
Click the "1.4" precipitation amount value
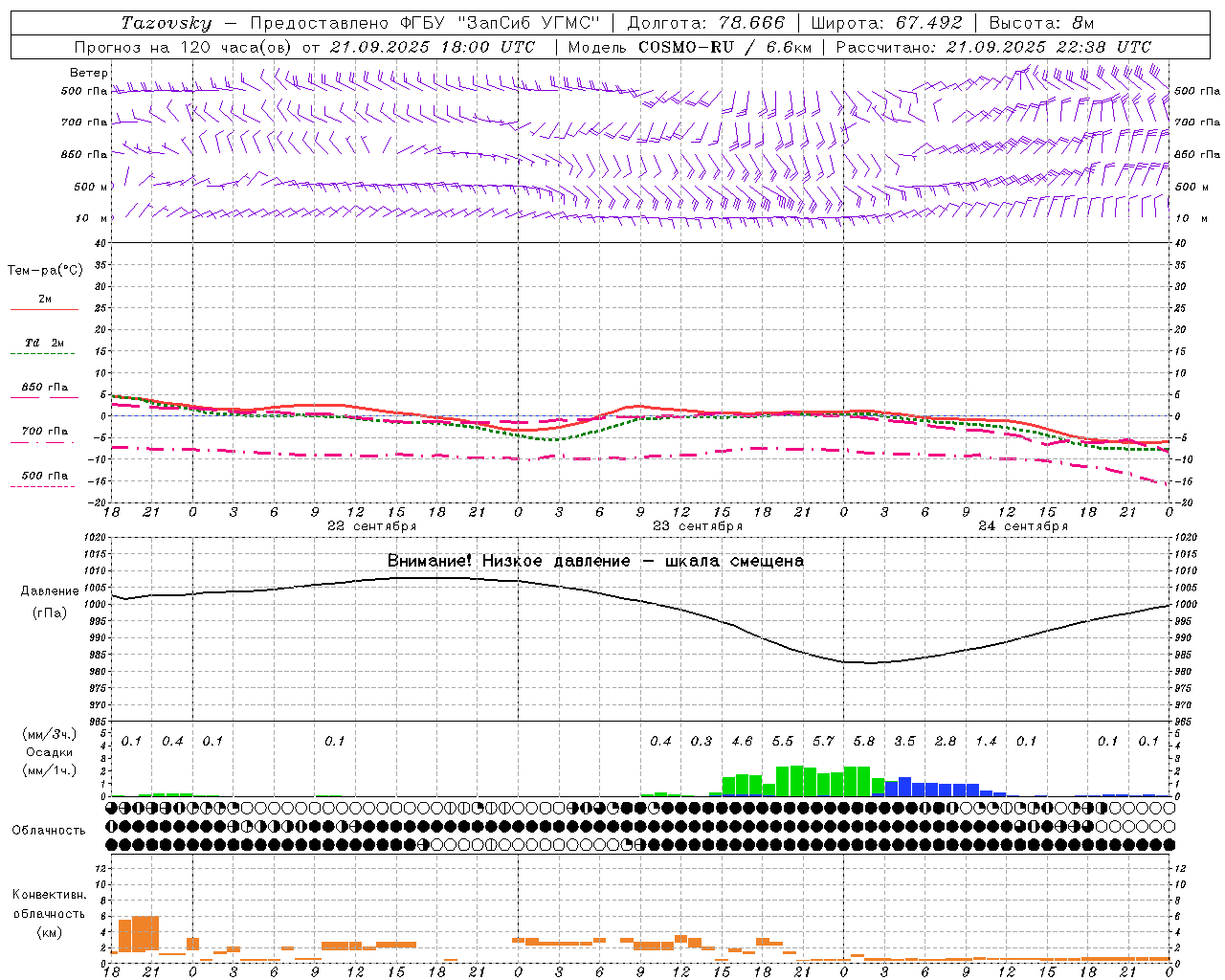[x=986, y=742]
